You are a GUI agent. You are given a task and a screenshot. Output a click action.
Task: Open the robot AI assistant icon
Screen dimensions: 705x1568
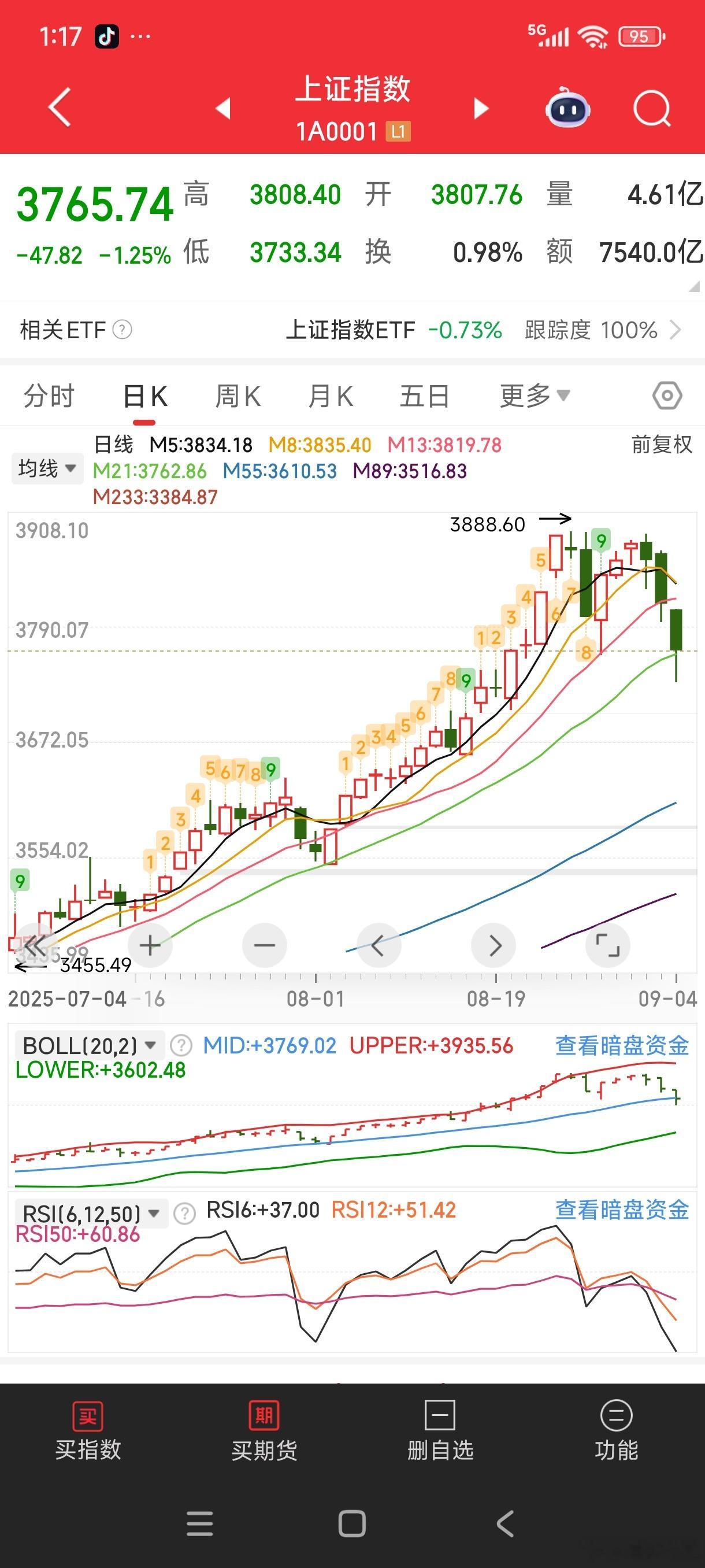[x=567, y=108]
